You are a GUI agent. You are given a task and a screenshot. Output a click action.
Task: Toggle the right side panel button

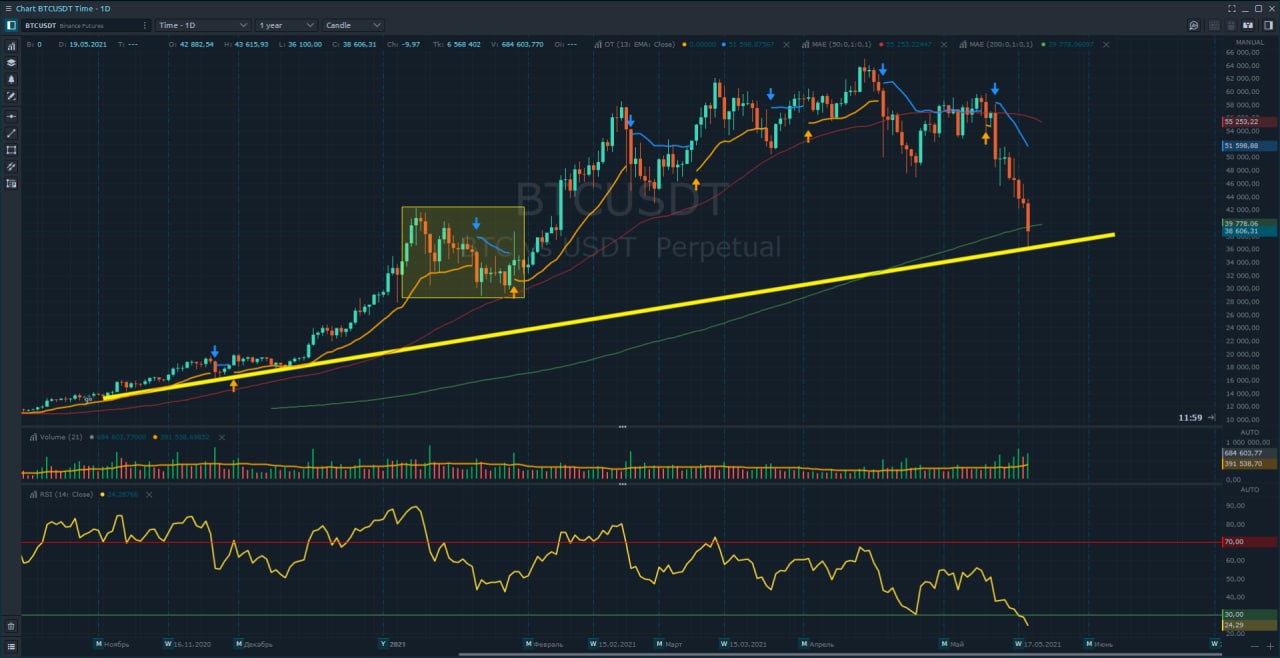(x=1266, y=25)
